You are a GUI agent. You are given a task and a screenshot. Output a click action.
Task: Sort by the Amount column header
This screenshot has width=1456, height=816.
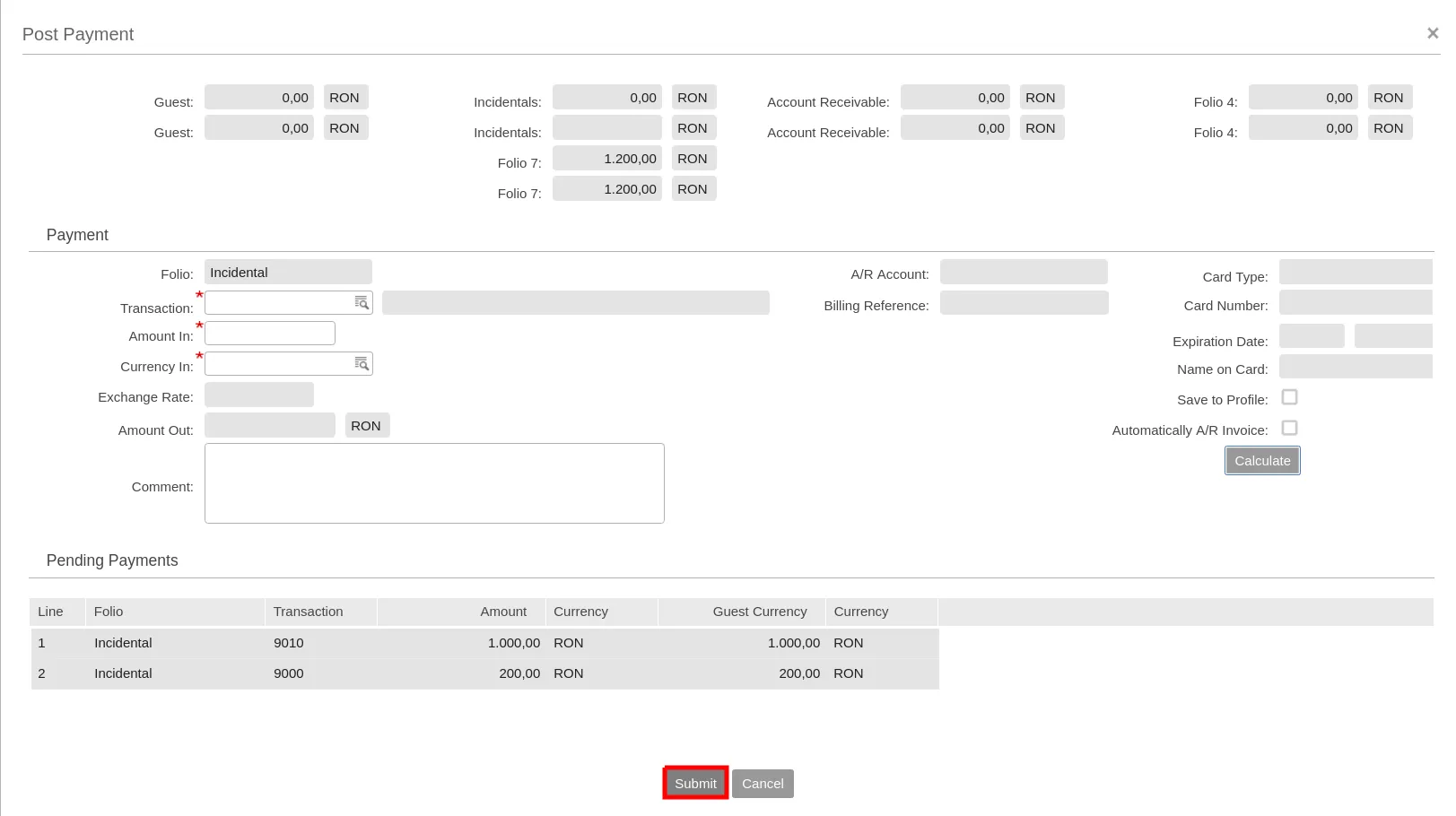tap(461, 612)
